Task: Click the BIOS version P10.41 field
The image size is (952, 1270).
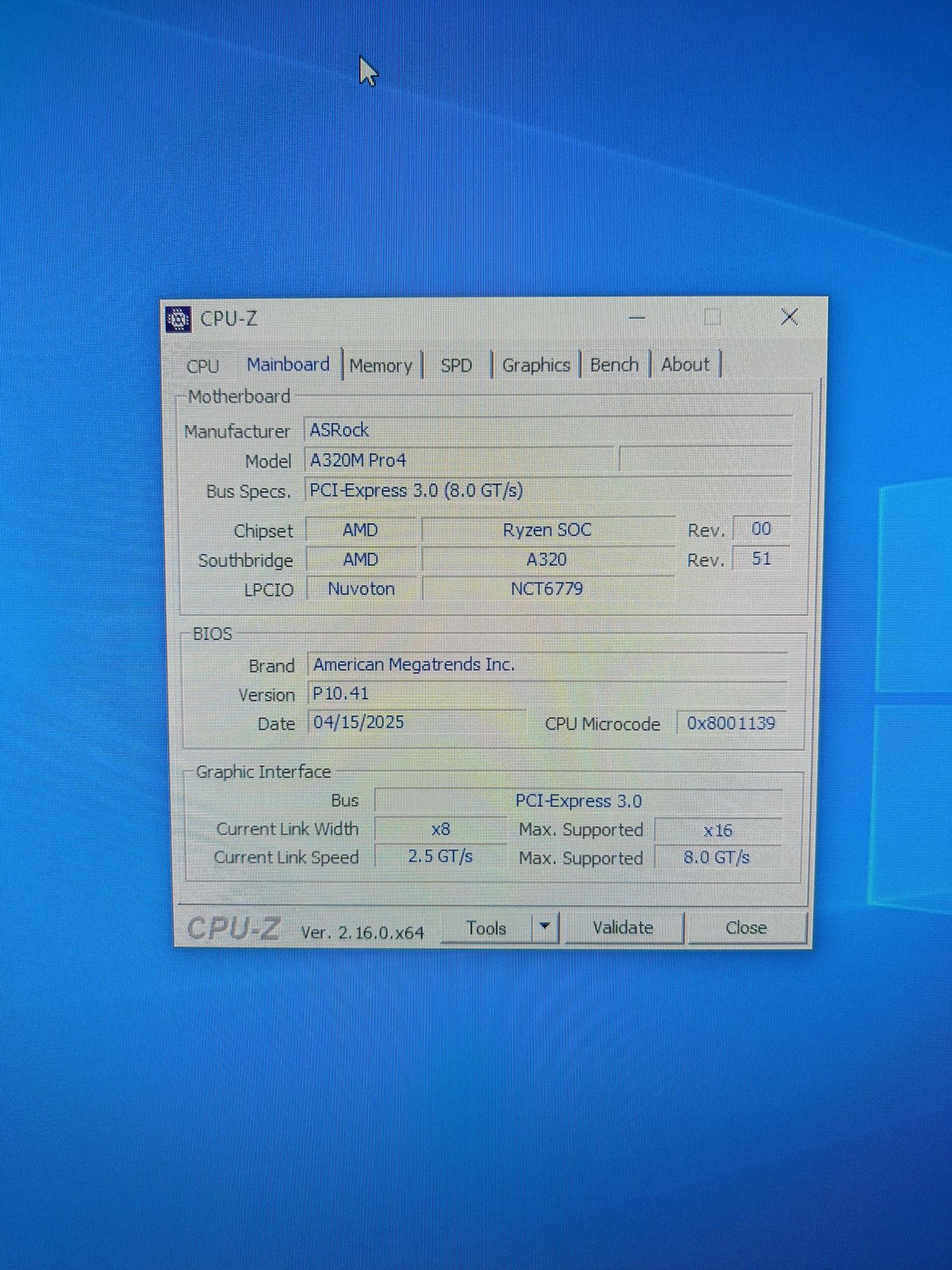Action: (548, 693)
